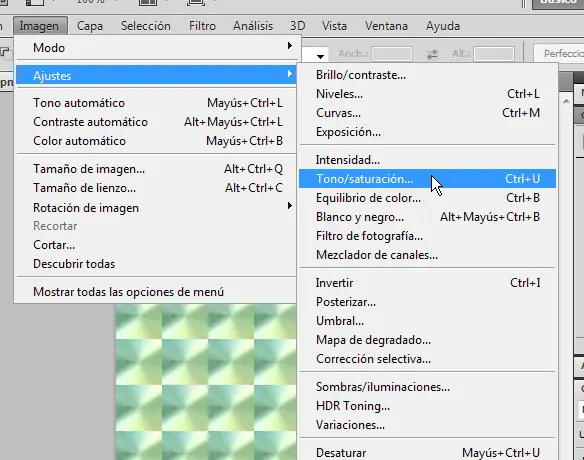The width and height of the screenshot is (584, 460).
Task: Expand the Rotación de imagen submenu
Action: pyautogui.click(x=156, y=207)
